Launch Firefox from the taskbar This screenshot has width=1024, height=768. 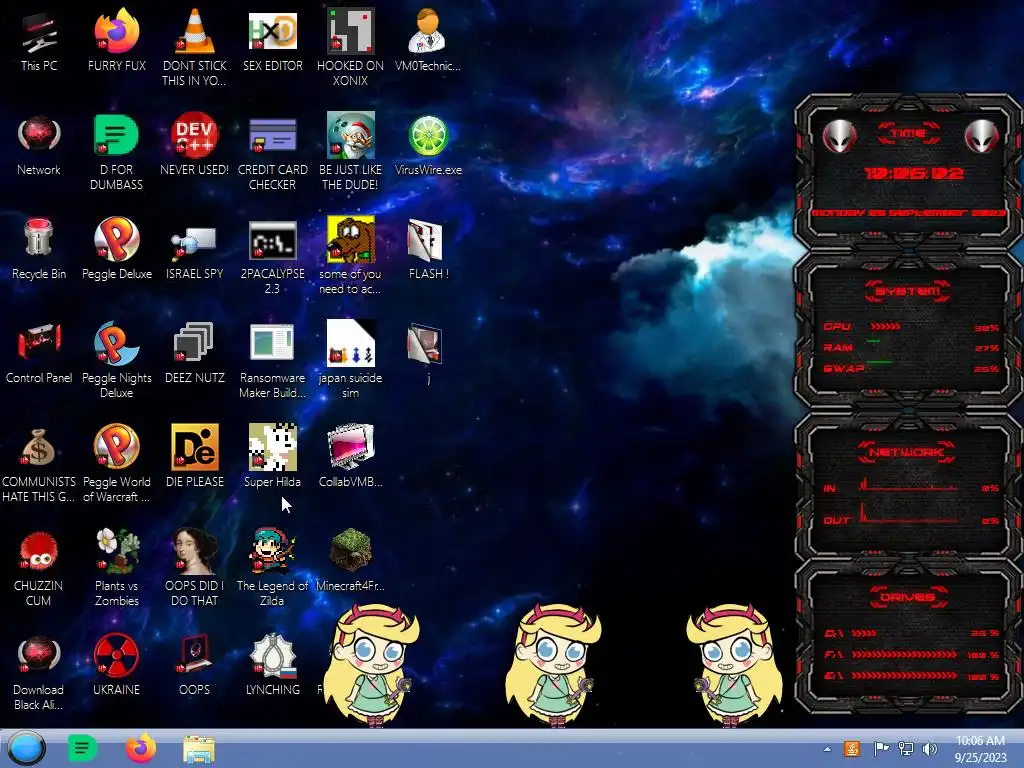140,748
